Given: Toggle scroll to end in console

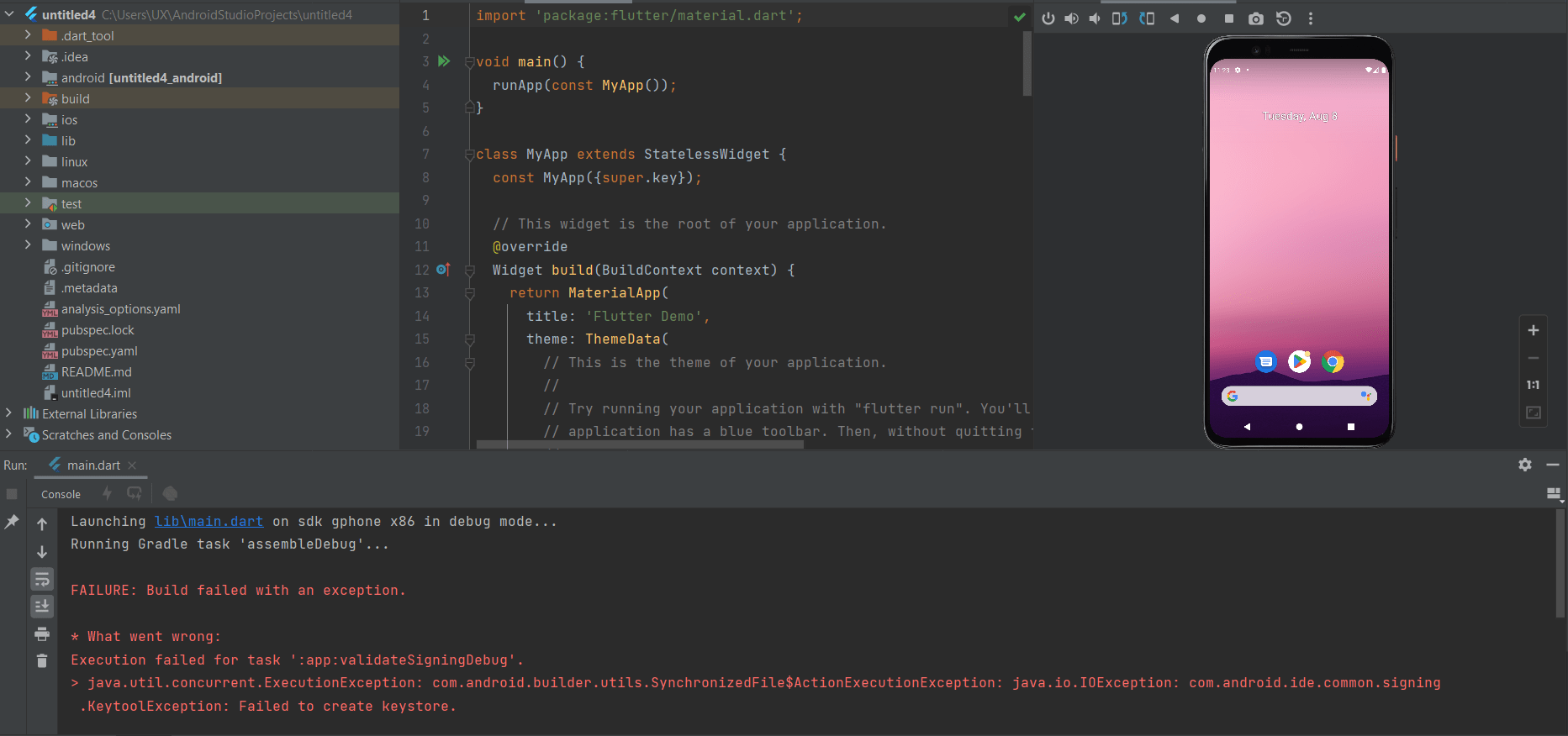Looking at the screenshot, I should click(x=42, y=606).
